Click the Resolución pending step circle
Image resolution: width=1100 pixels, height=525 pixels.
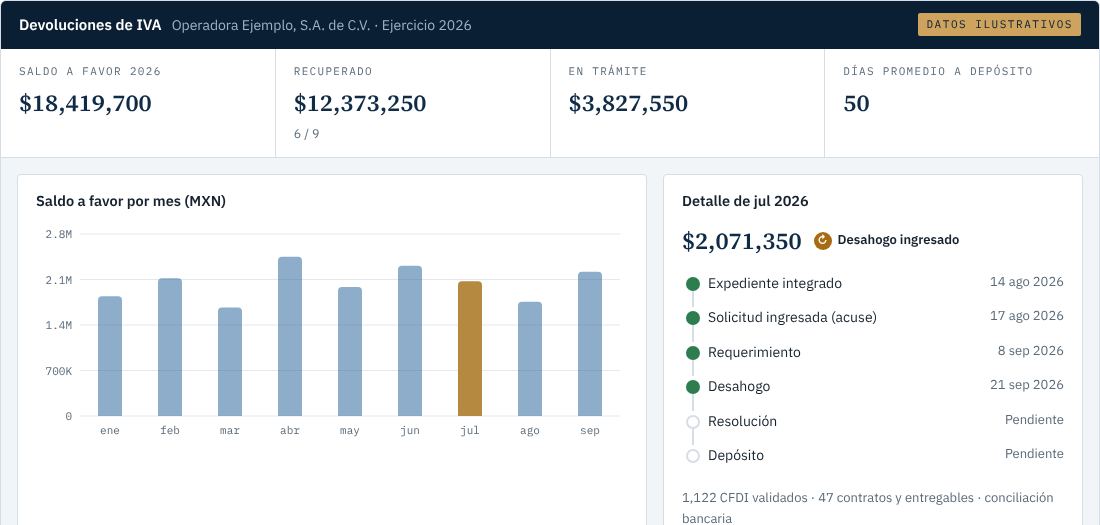692,422
